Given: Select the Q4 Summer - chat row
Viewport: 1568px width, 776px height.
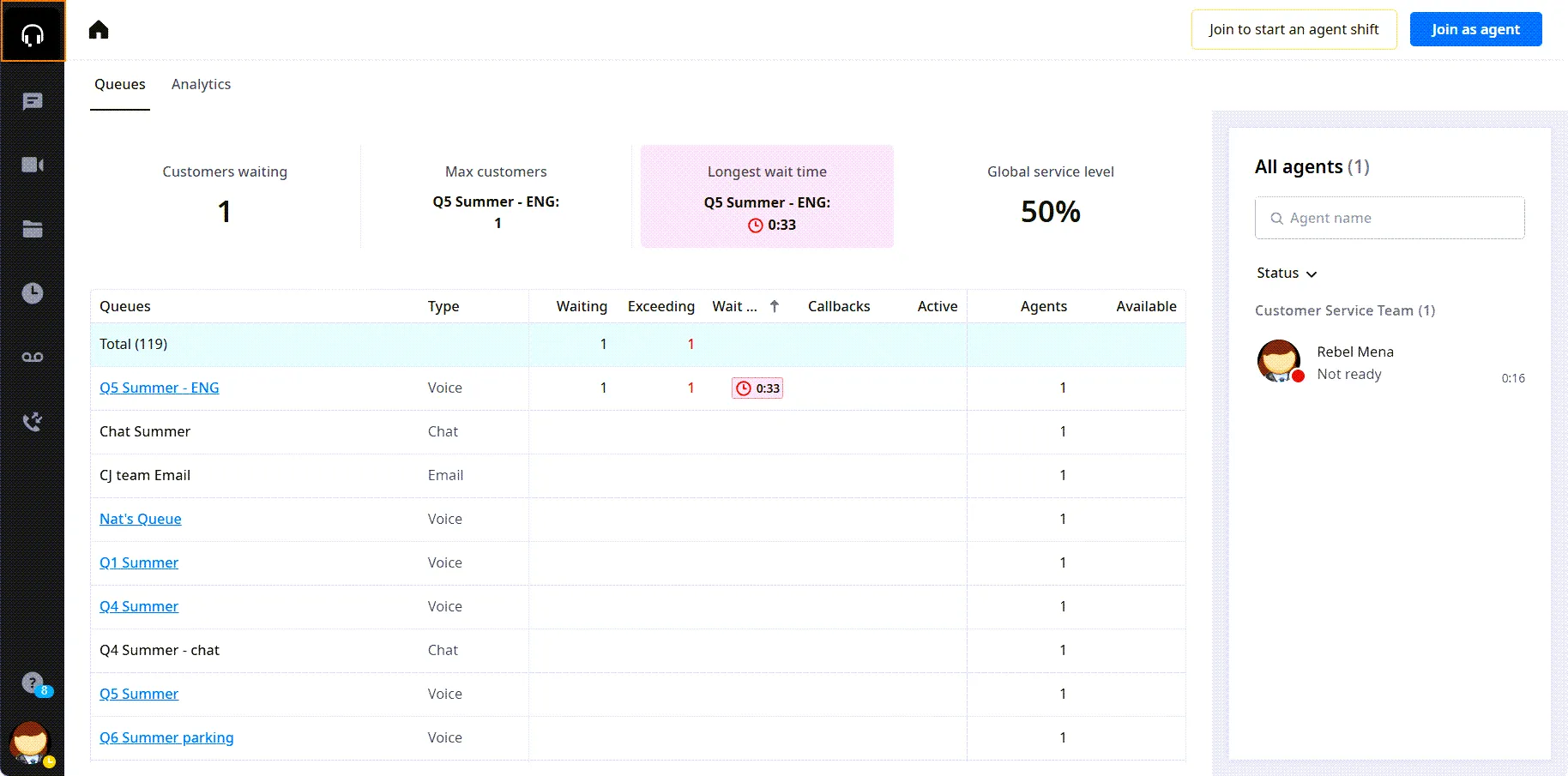Looking at the screenshot, I should [638, 650].
